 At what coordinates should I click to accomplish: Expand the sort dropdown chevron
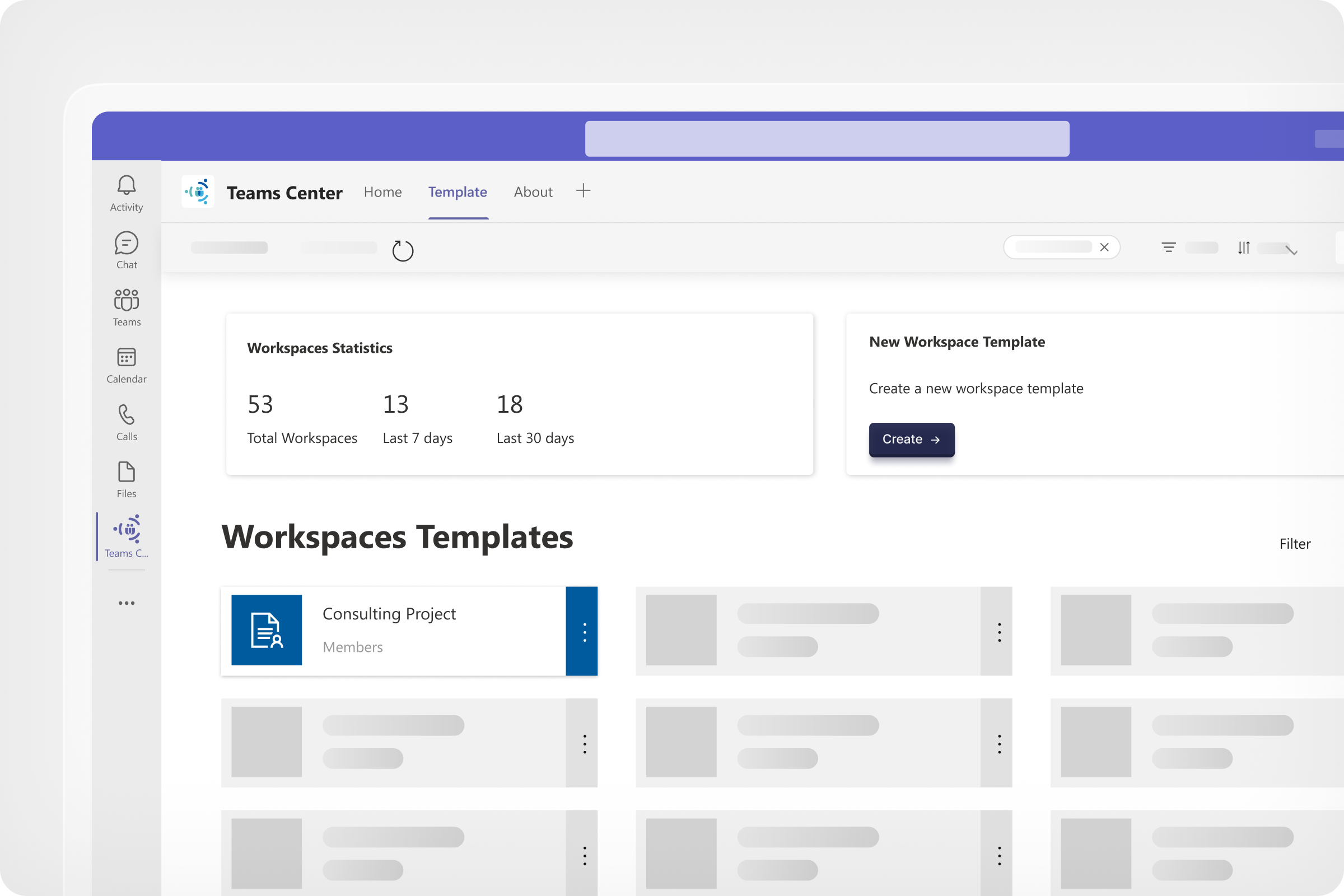[1291, 250]
